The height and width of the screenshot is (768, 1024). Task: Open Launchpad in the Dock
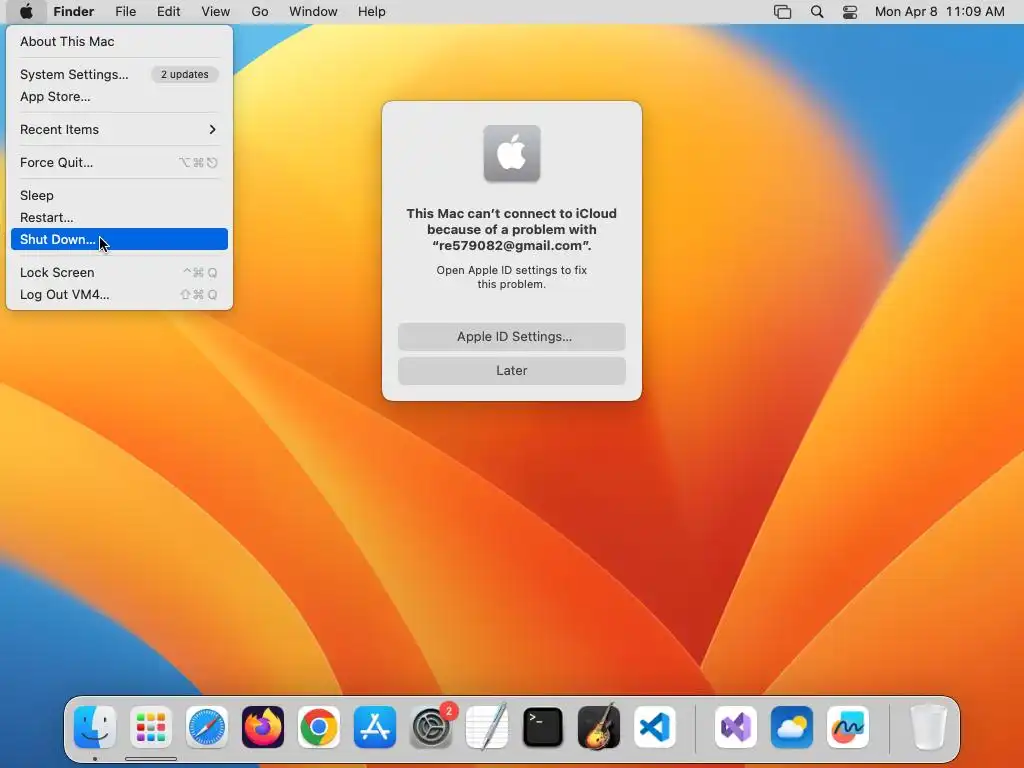(x=151, y=727)
